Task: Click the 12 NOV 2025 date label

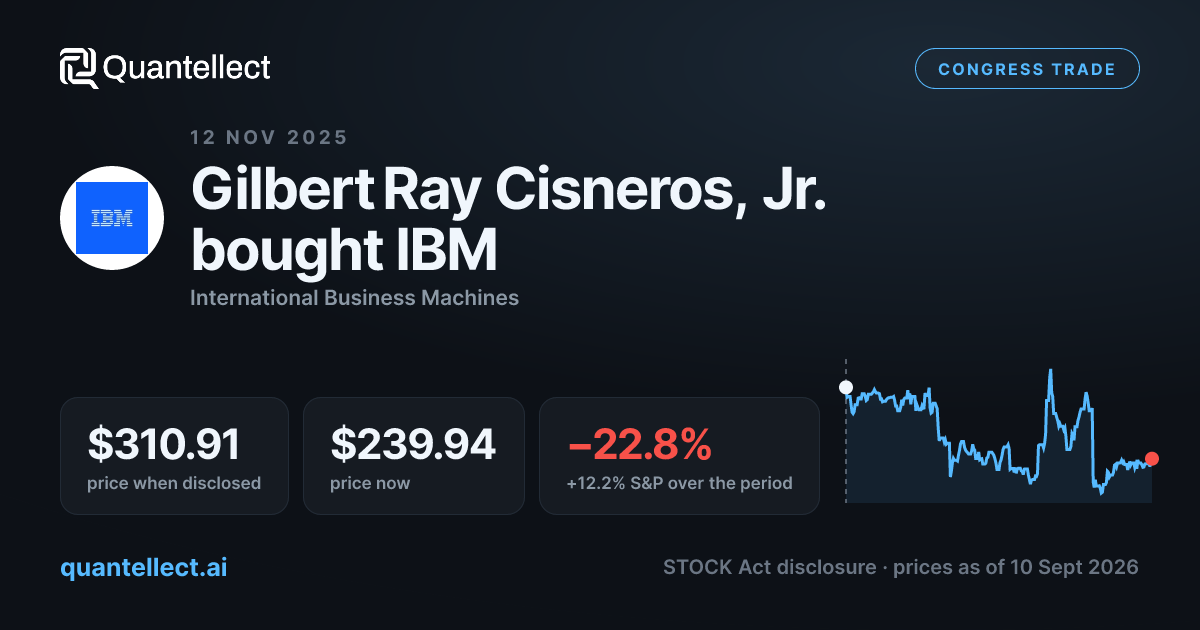Action: (269, 137)
